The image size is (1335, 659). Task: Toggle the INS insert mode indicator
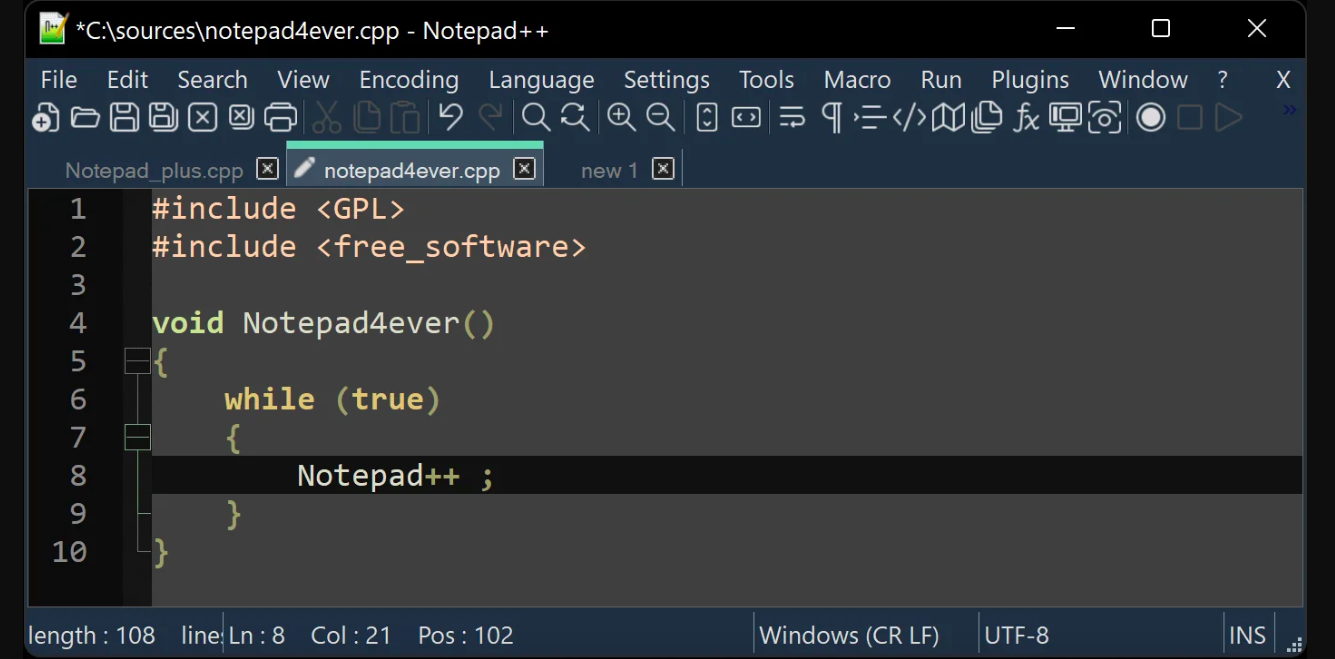(x=1247, y=635)
